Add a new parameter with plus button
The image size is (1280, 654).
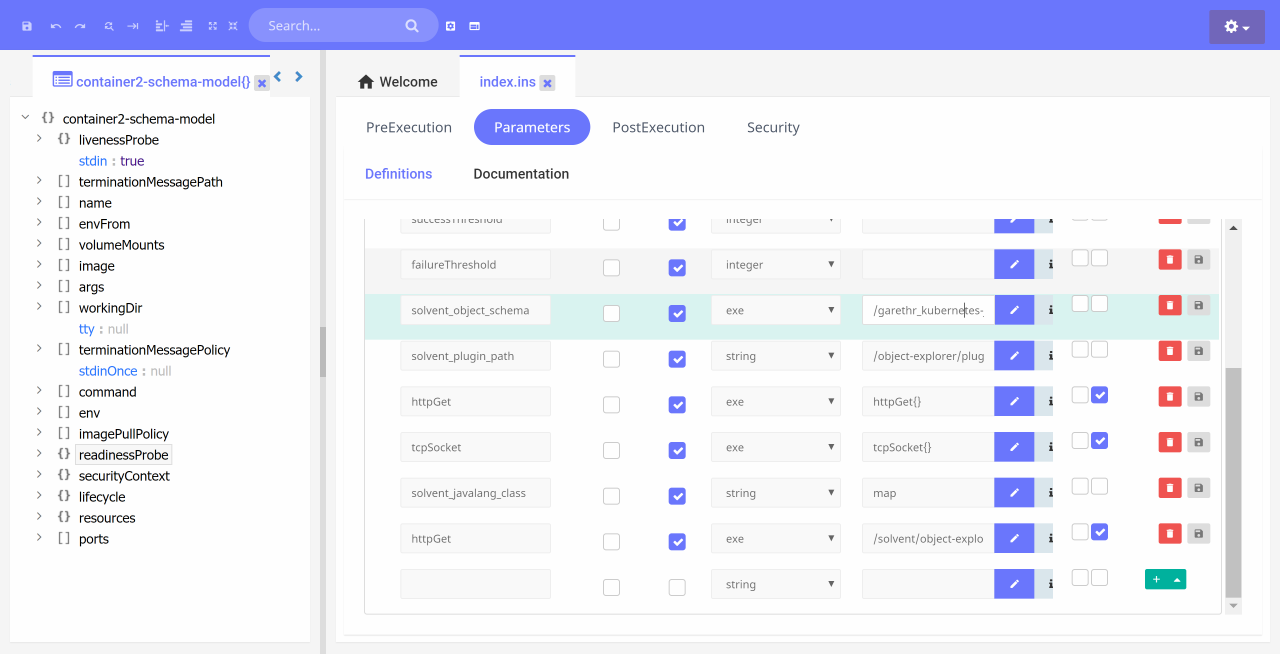tap(1156, 579)
